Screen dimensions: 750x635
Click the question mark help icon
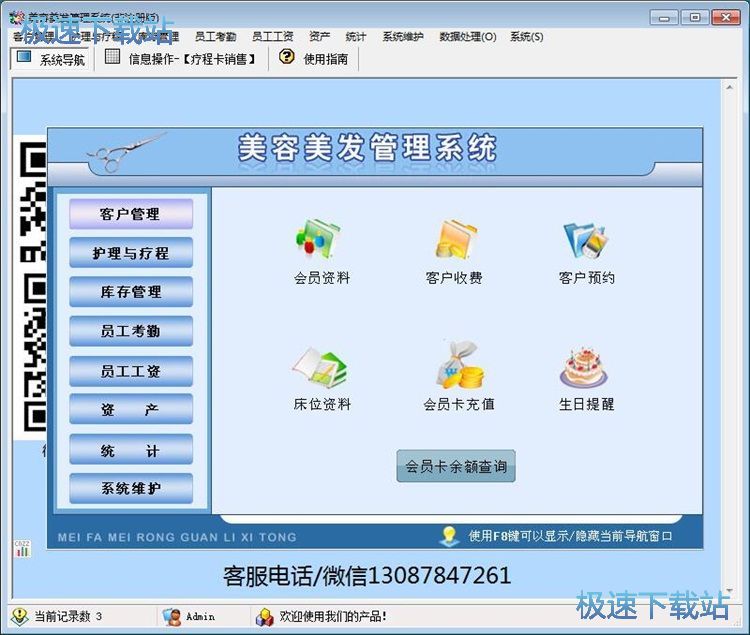click(x=287, y=56)
